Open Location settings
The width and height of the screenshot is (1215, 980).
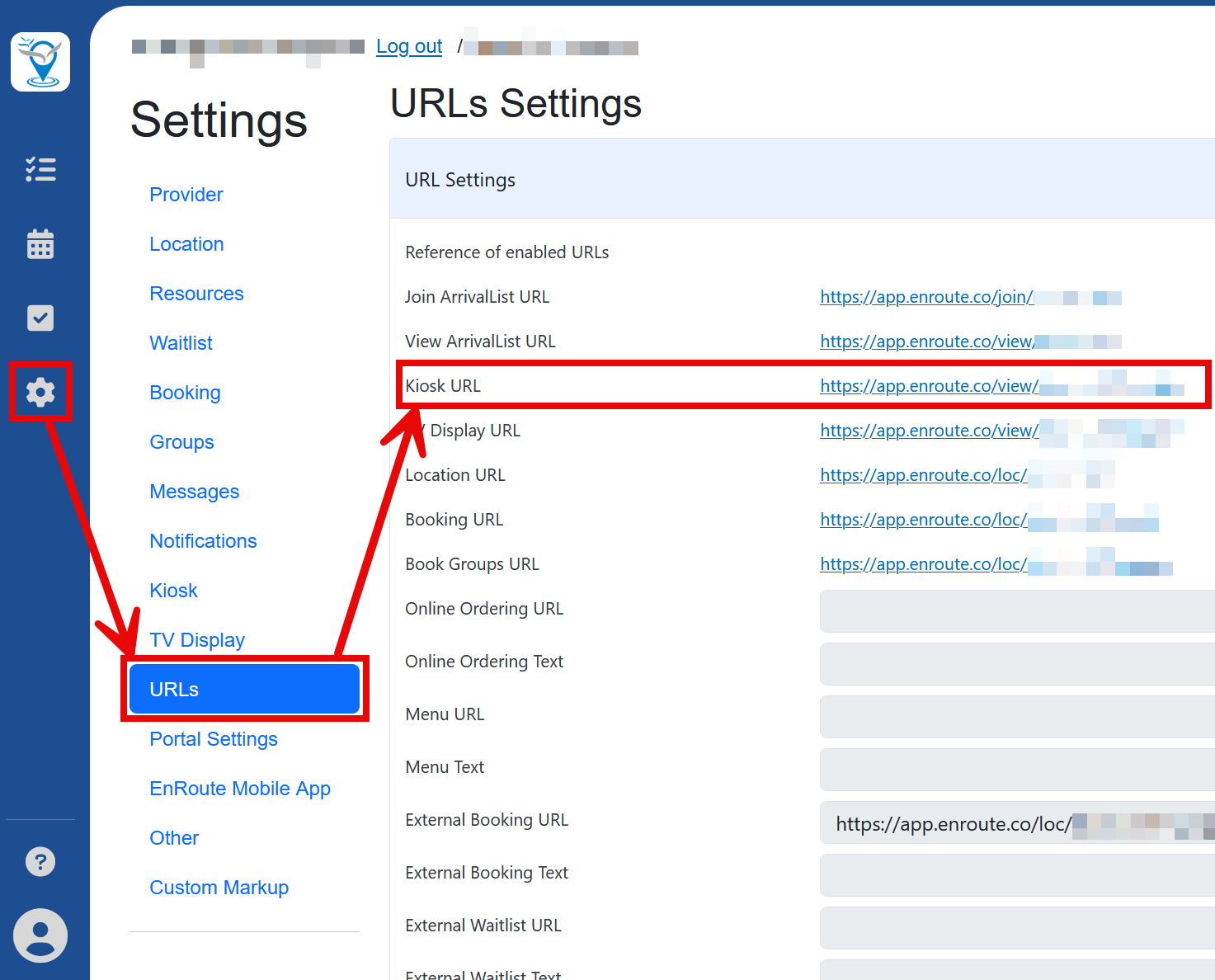pyautogui.click(x=186, y=244)
